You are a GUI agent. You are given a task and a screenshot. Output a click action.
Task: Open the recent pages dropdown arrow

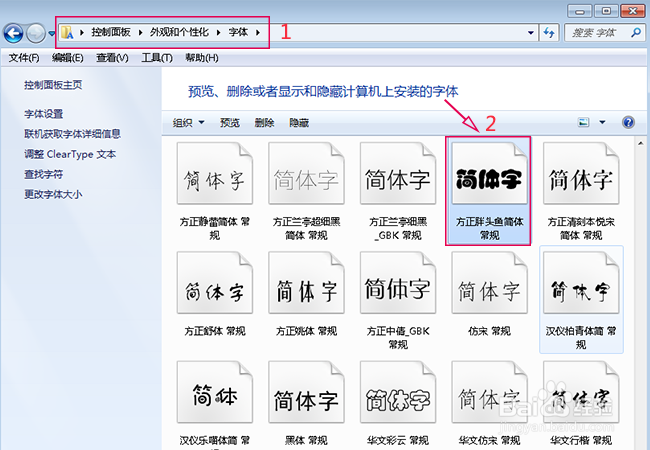(x=52, y=33)
